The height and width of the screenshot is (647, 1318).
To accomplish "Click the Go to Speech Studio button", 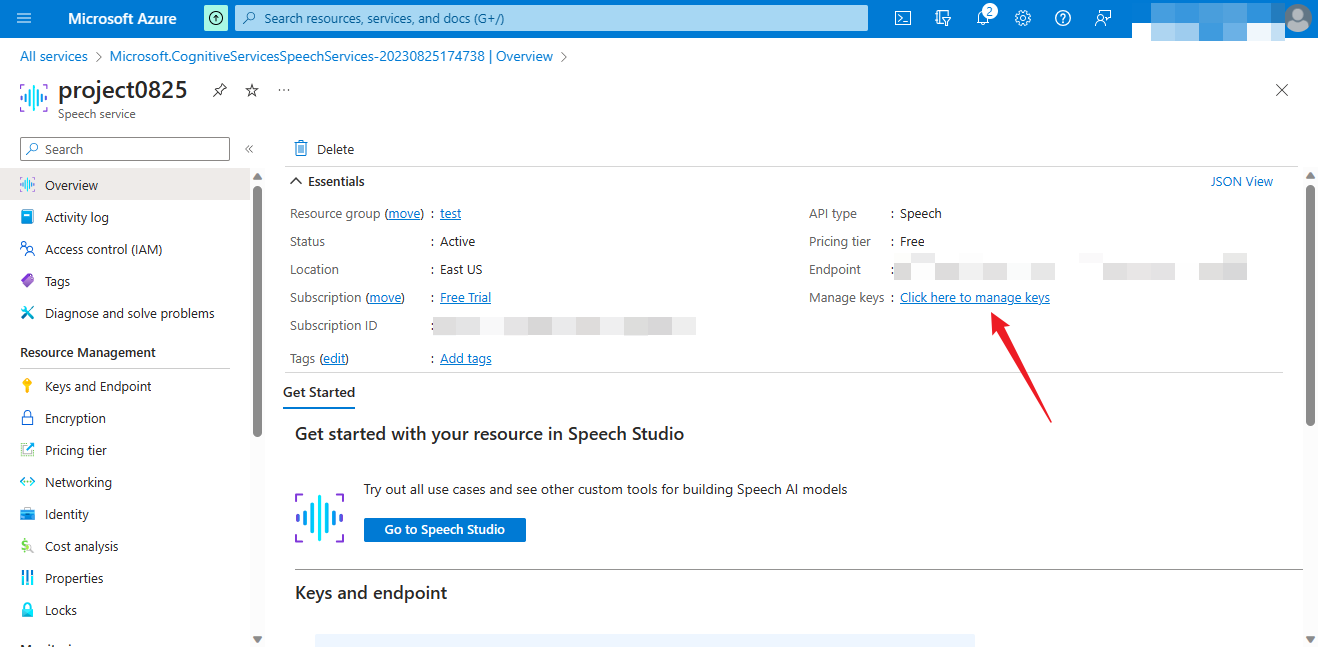I will tap(445, 529).
